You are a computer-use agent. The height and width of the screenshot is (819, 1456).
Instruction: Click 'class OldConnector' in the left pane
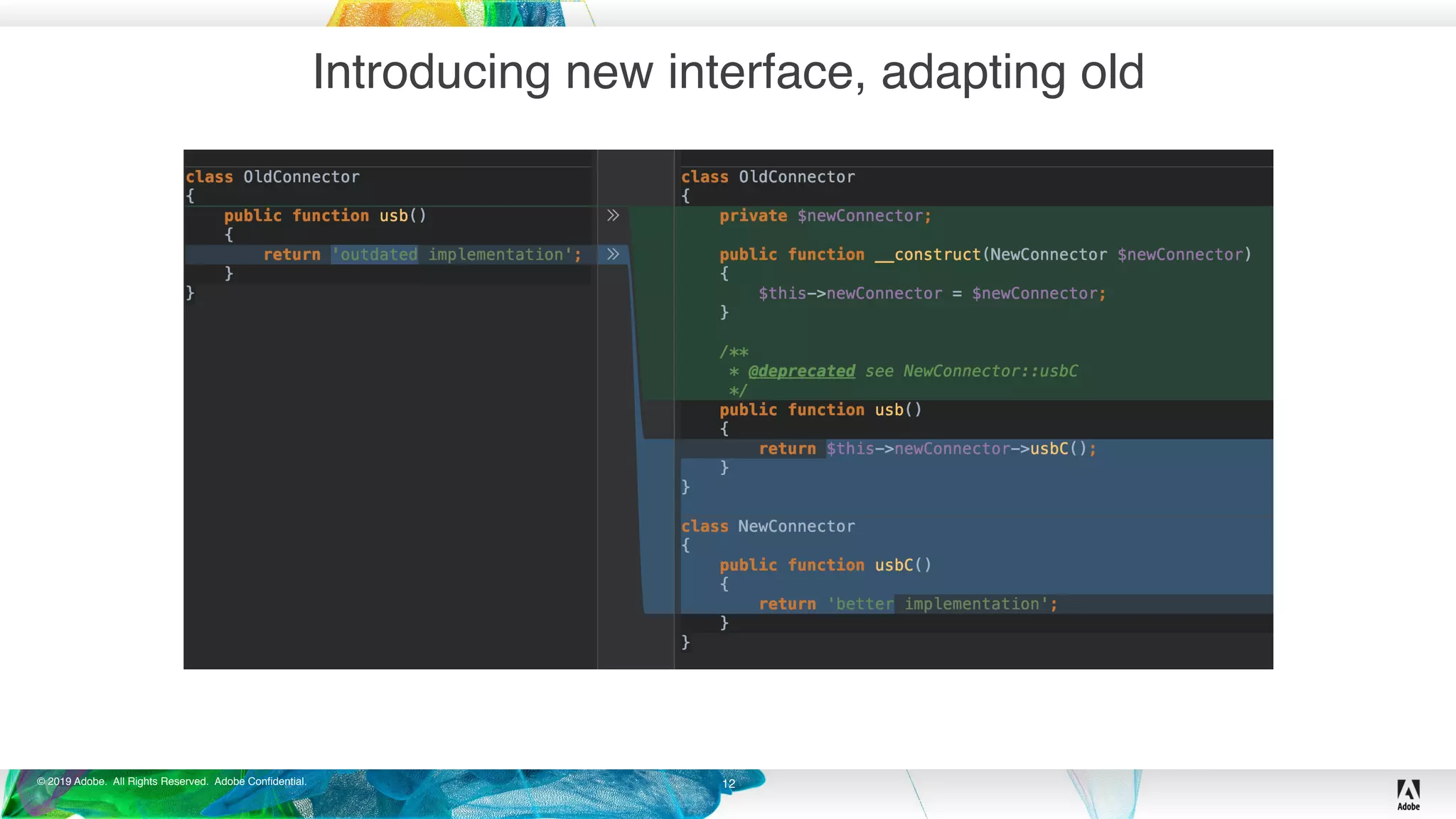(x=272, y=177)
